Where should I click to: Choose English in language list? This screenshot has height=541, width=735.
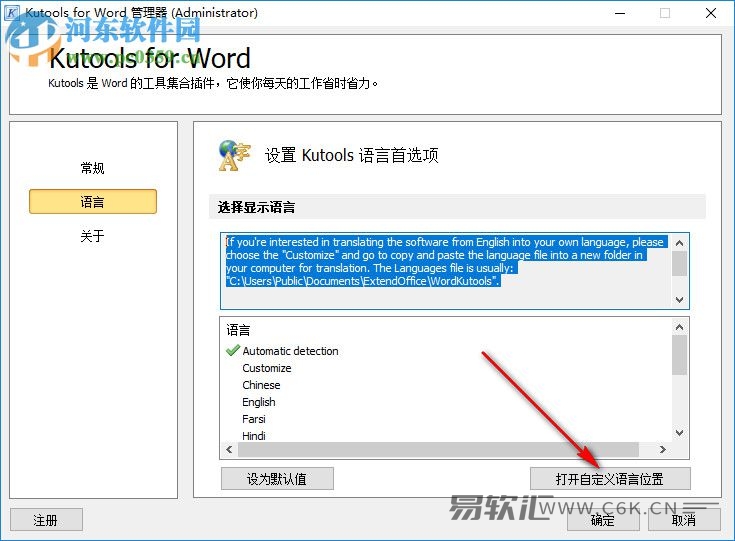(x=259, y=402)
